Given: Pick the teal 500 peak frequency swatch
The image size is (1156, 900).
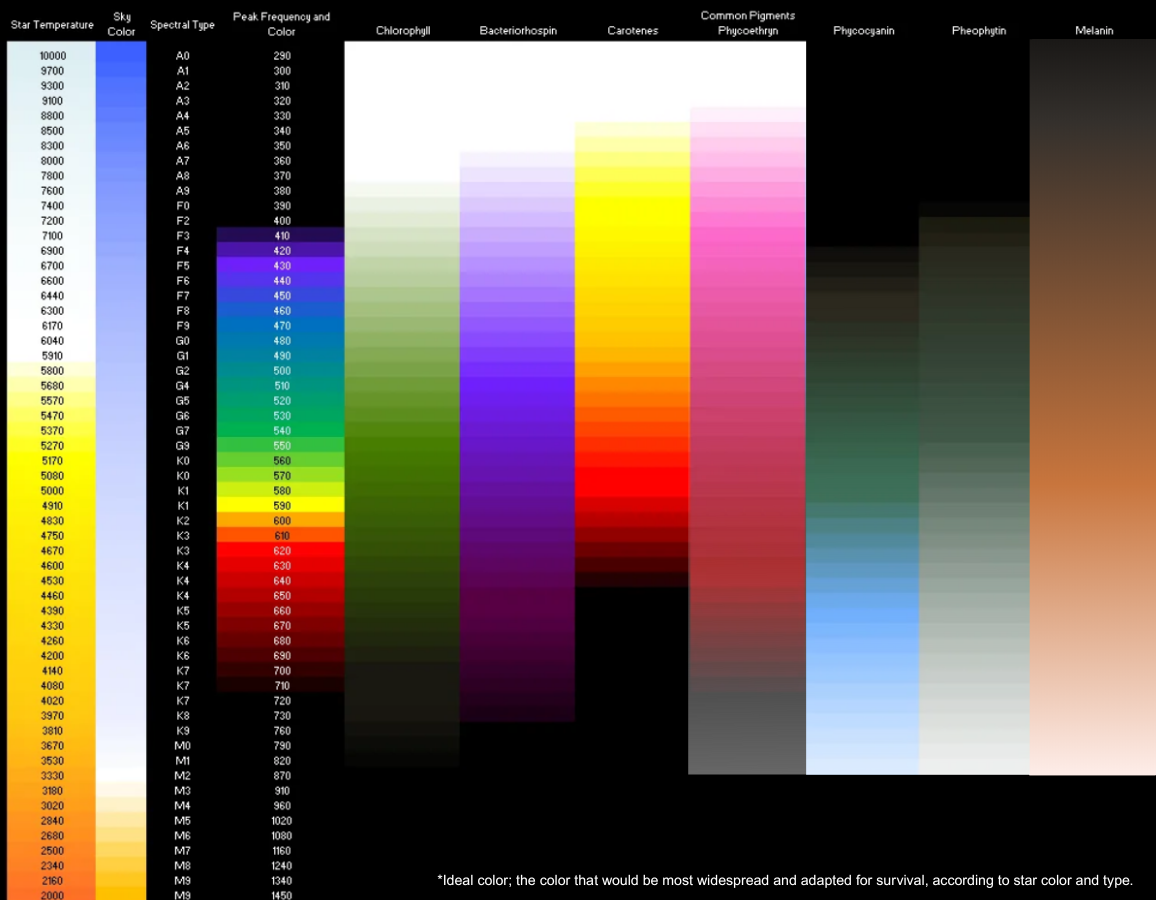Looking at the screenshot, I should [280, 371].
